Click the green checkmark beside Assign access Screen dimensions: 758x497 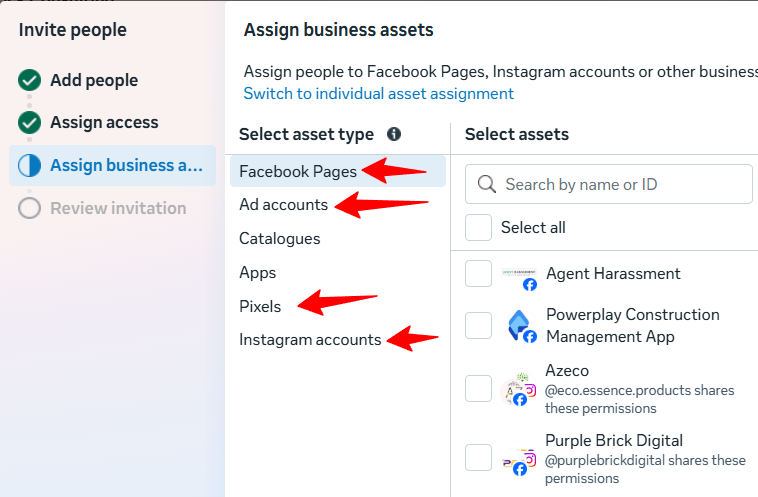click(29, 122)
